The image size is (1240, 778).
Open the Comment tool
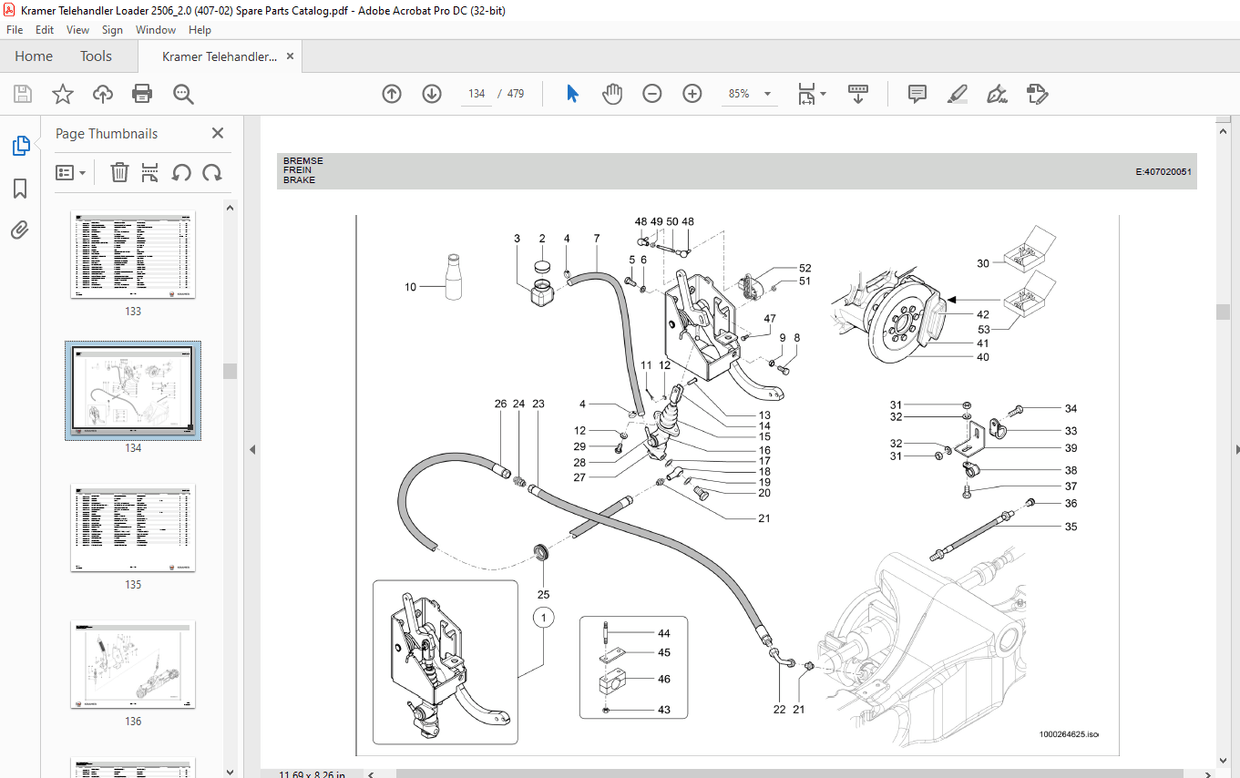pos(916,93)
